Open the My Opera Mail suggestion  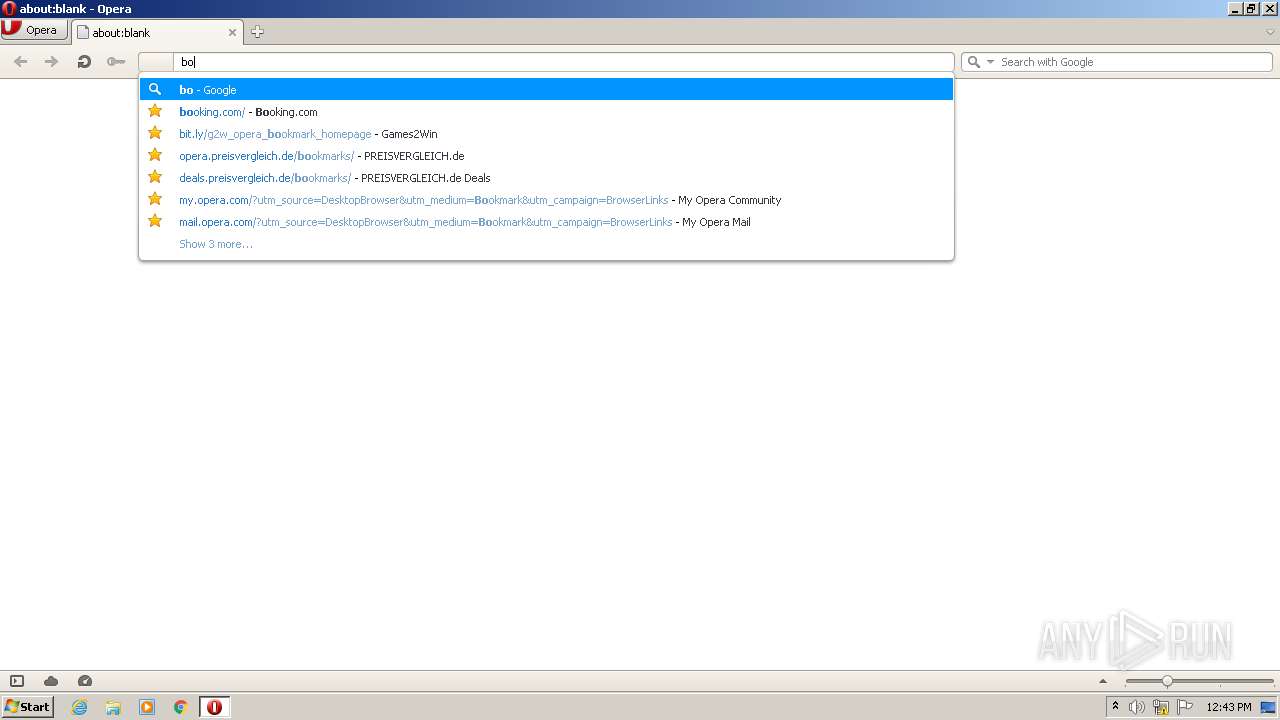click(x=546, y=222)
